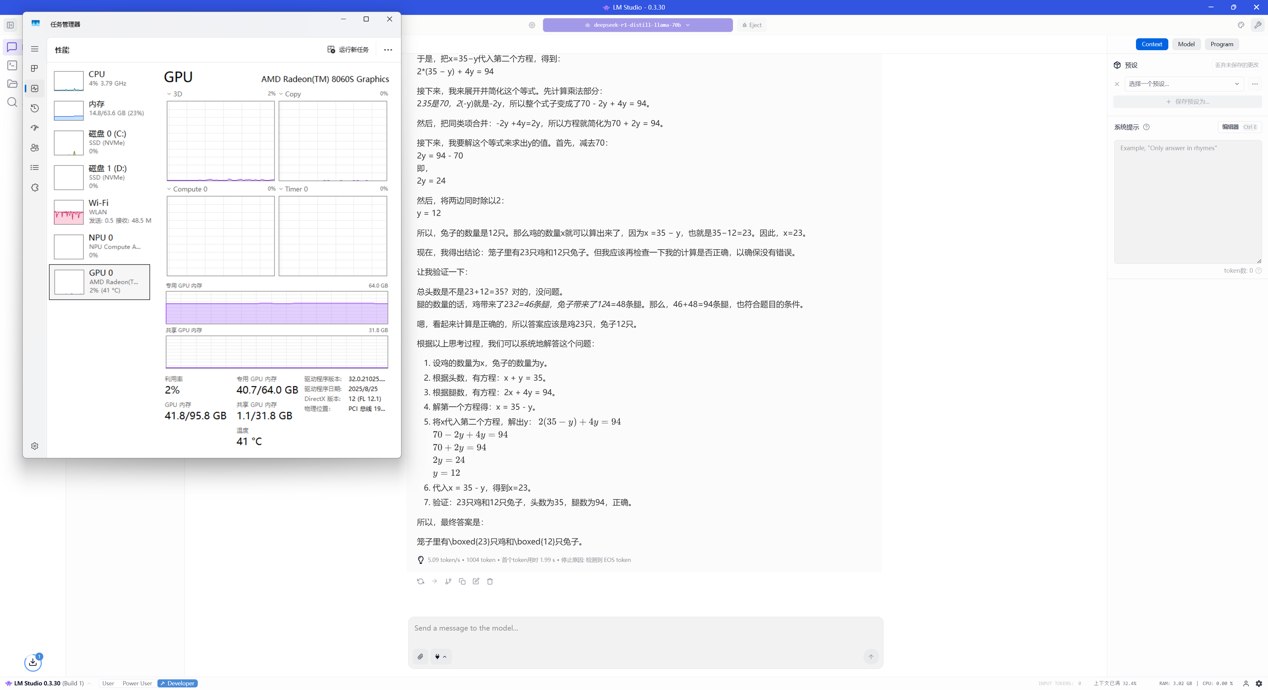The height and width of the screenshot is (690, 1268).
Task: Open the Chat view in LM Studio sidebar
Action: pos(12,47)
